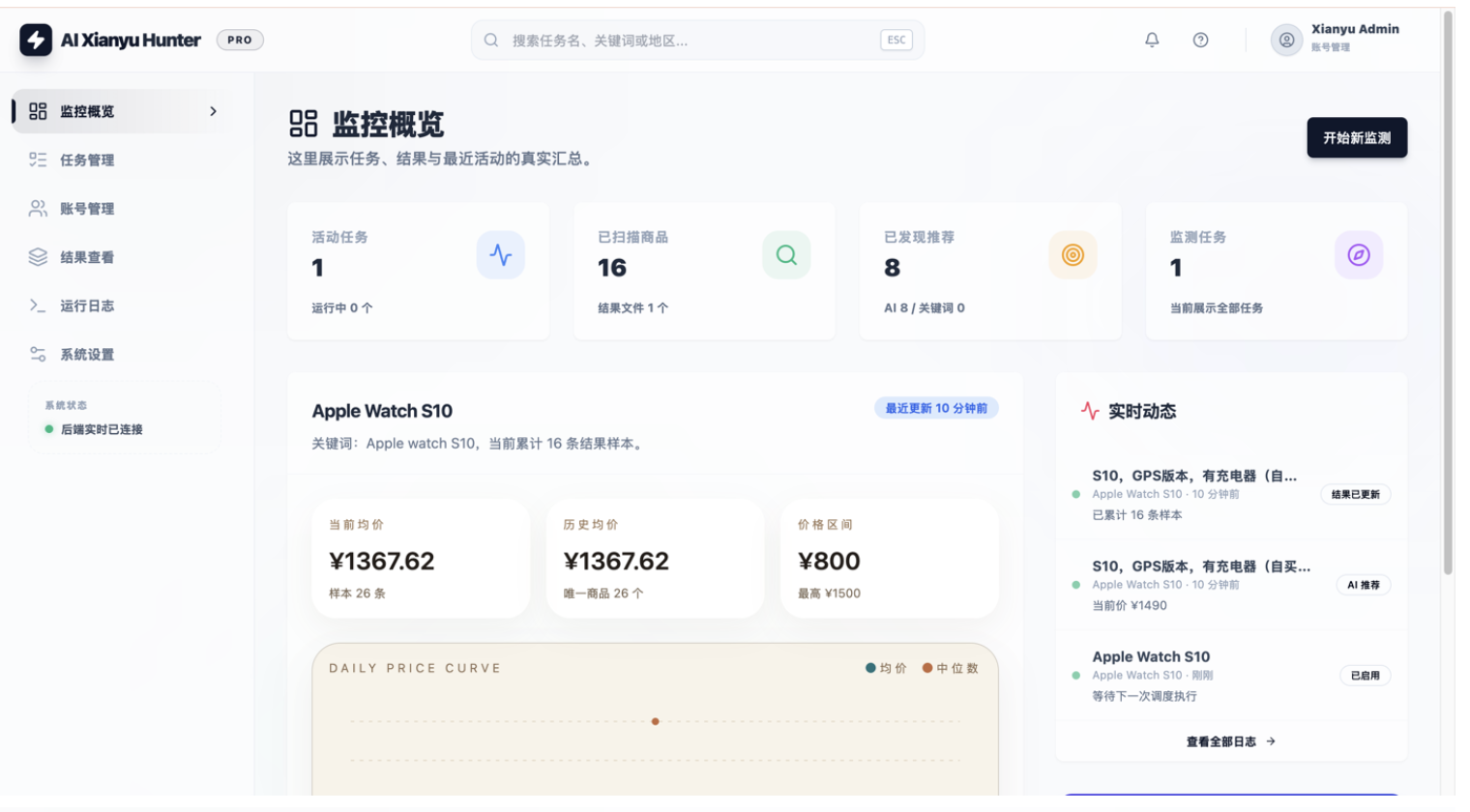Screen dimensions: 1470x812
Task: Expand the 监控概览 sidebar chevron
Action: pyautogui.click(x=214, y=111)
